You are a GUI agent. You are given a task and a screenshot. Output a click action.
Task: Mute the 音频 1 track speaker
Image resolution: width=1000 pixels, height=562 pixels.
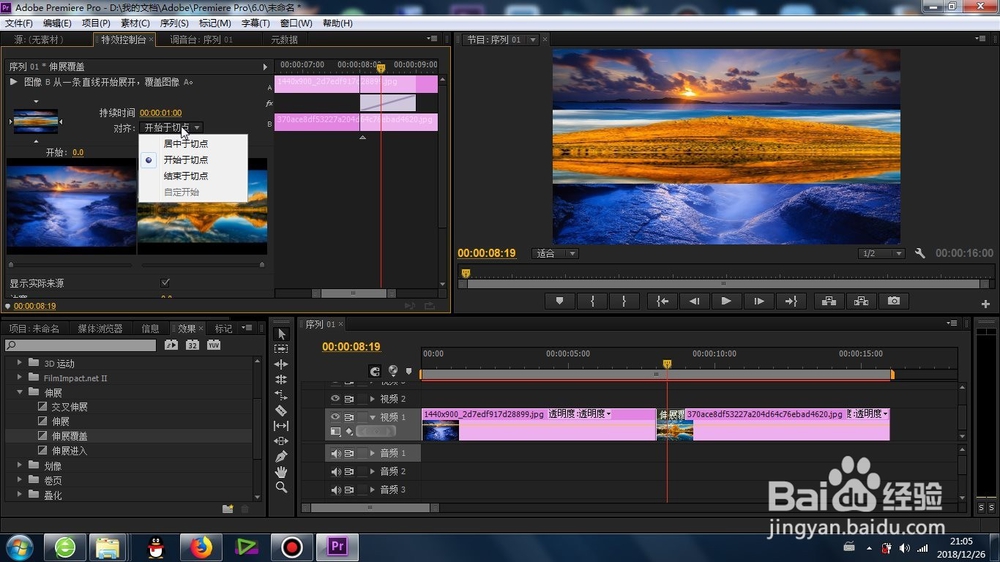[335, 453]
